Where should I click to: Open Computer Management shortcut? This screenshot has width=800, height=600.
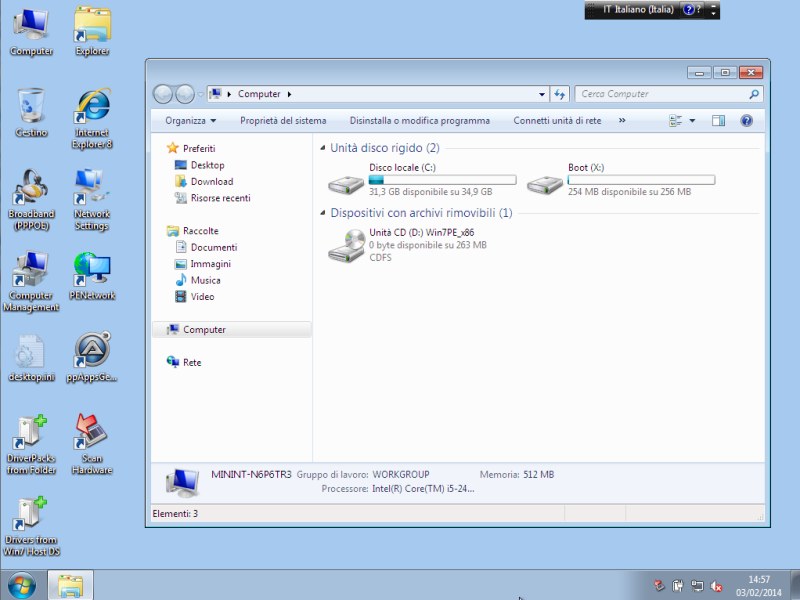pyautogui.click(x=31, y=282)
